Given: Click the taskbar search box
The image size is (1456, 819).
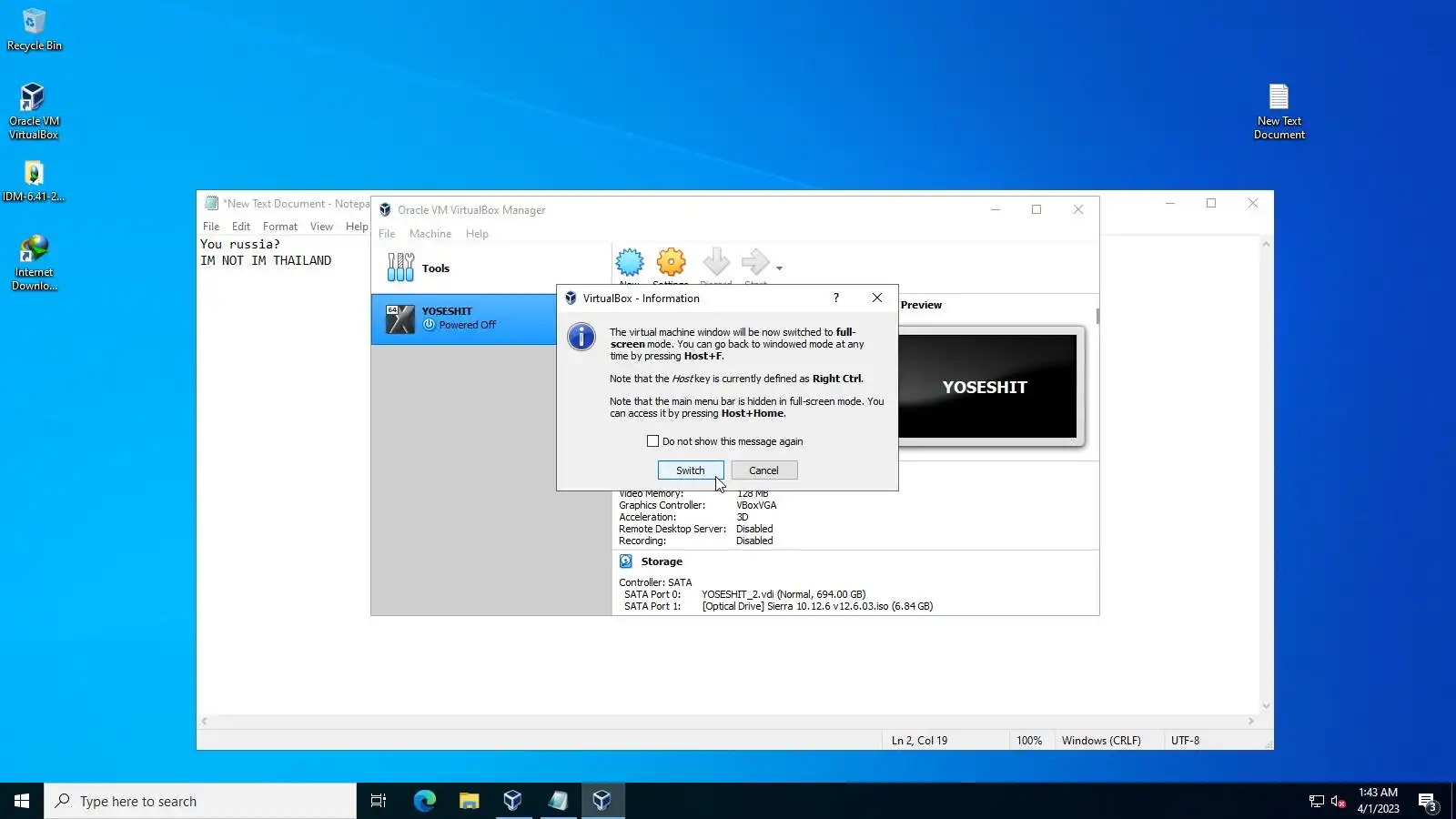Looking at the screenshot, I should 200,801.
